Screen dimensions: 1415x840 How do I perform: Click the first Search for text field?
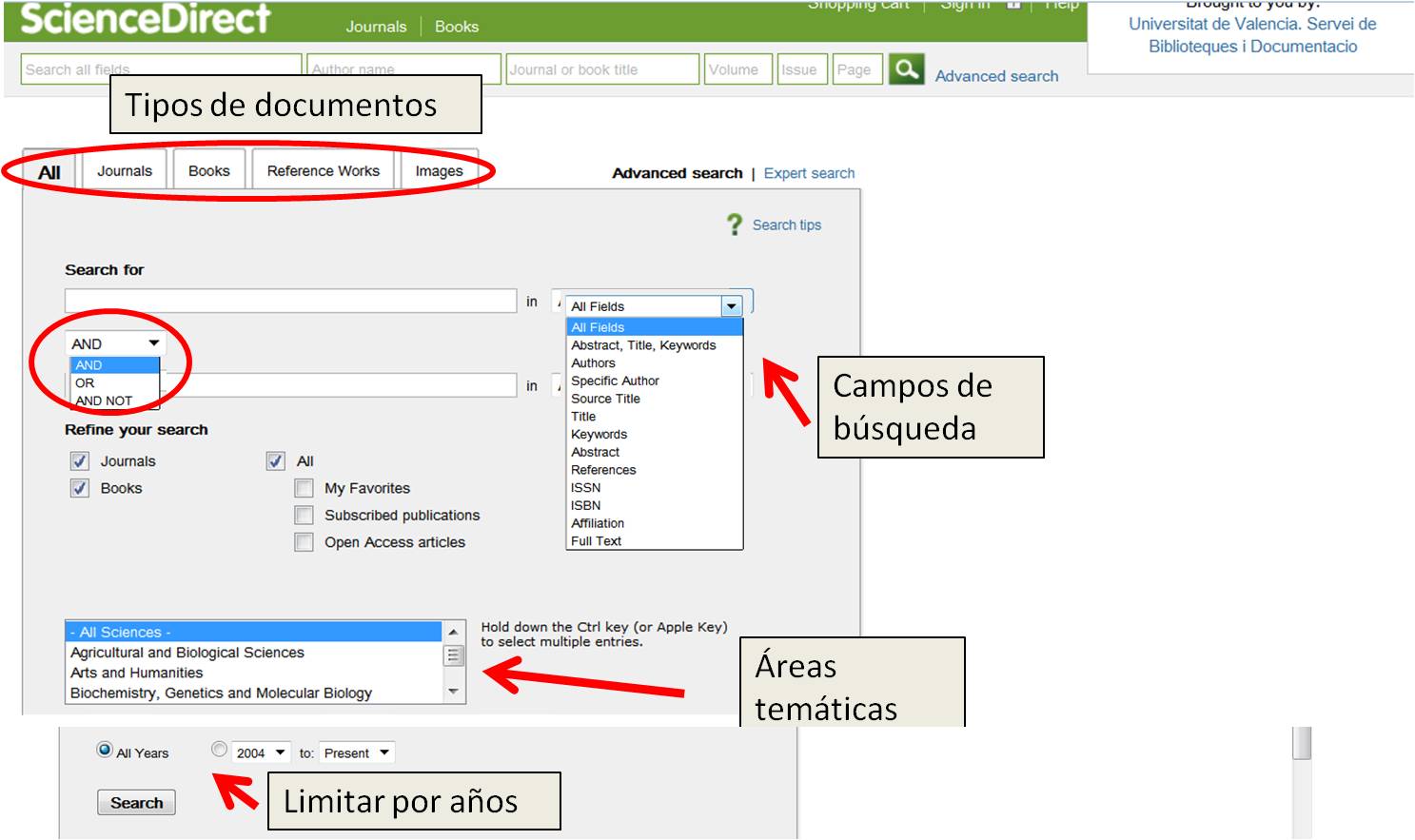[x=291, y=302]
